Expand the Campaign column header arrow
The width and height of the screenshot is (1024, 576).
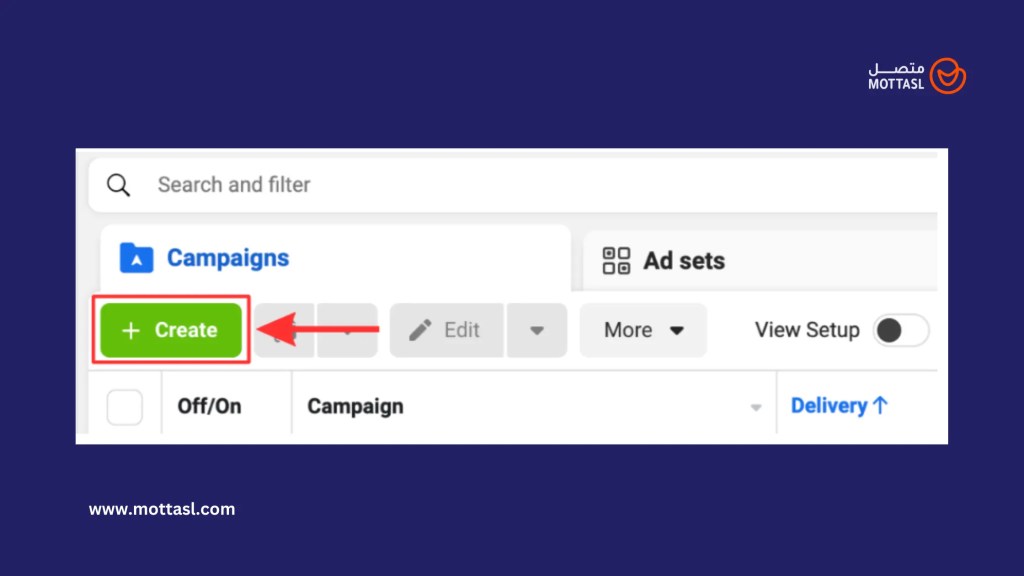coord(756,407)
